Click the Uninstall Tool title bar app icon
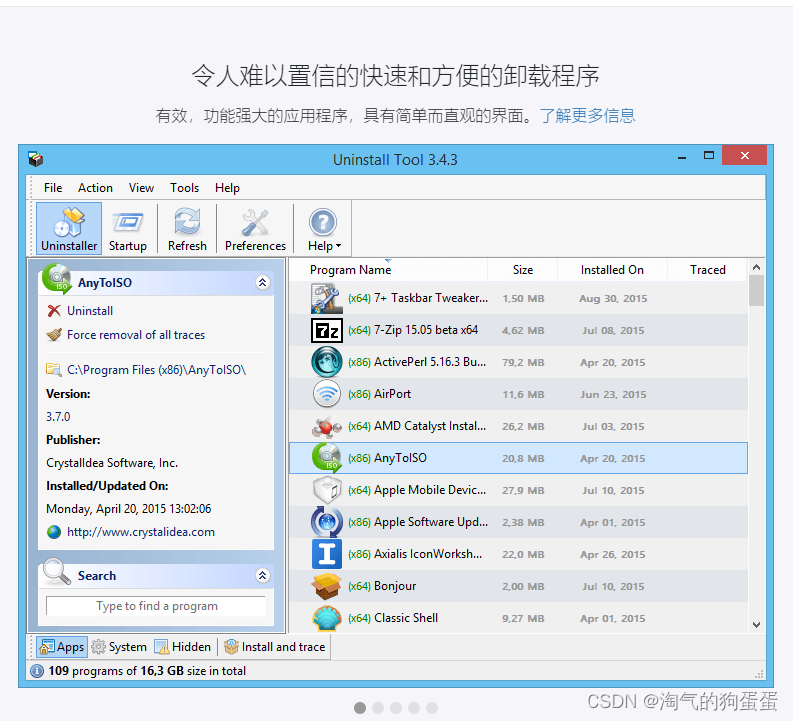This screenshot has width=793, height=721. click(35, 159)
